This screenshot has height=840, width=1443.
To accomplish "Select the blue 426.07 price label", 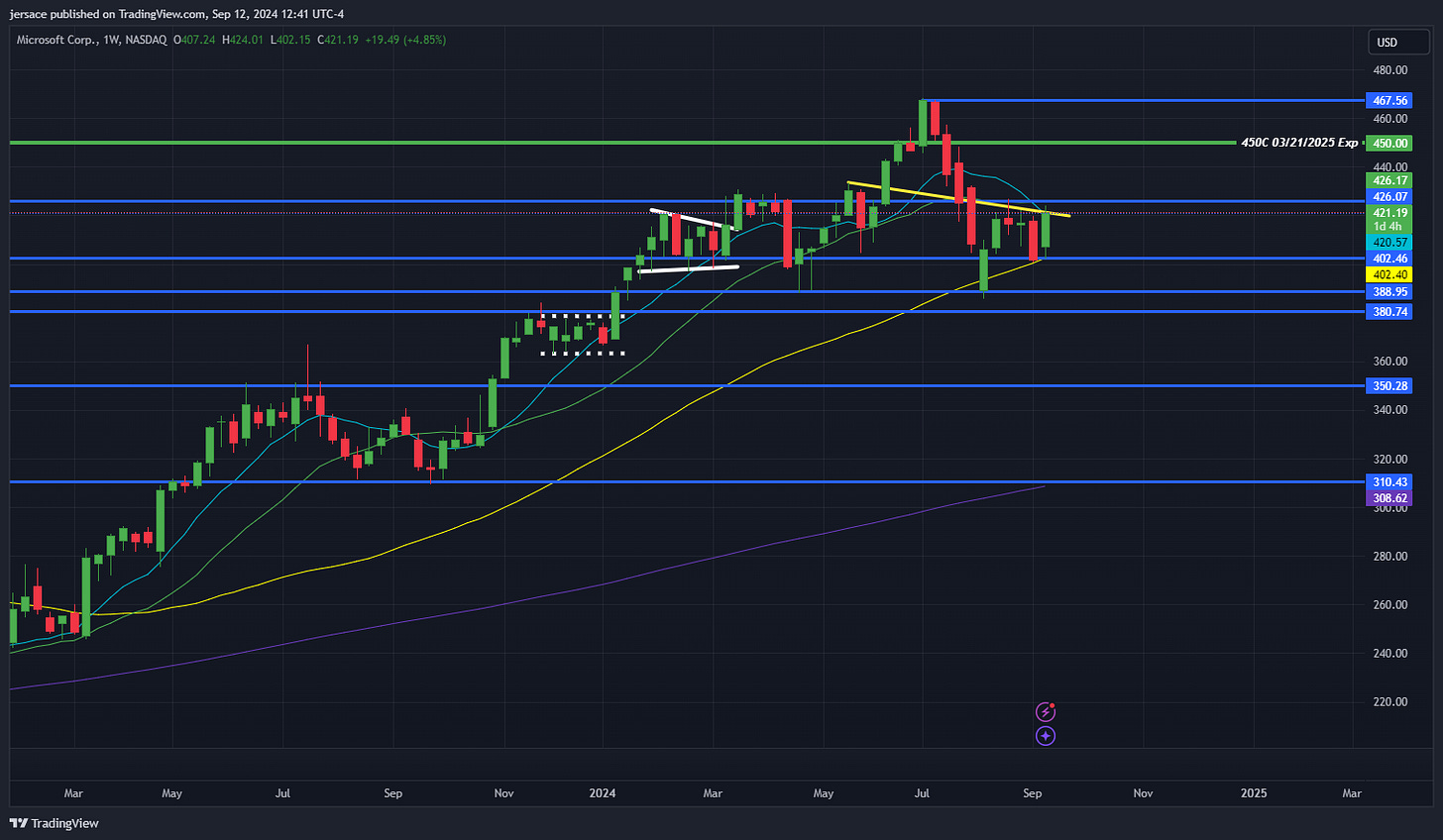I will pos(1388,197).
